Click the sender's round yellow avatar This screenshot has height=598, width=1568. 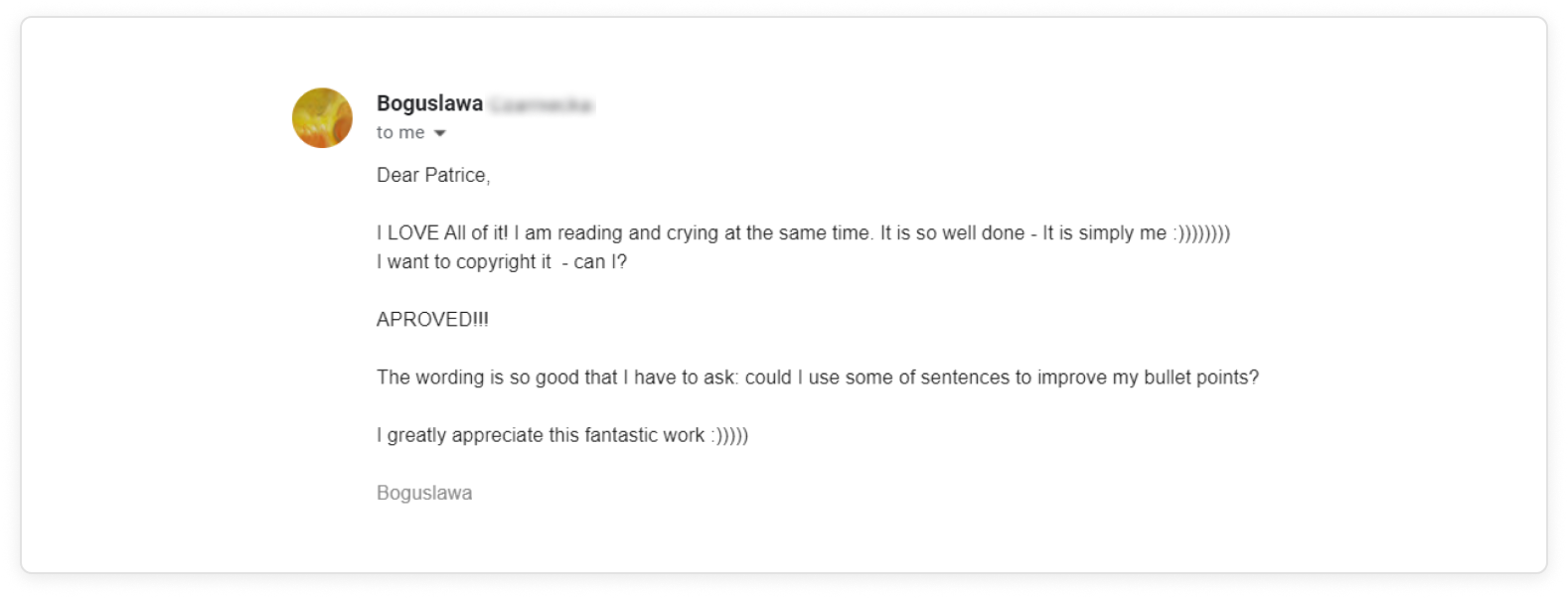tap(322, 118)
